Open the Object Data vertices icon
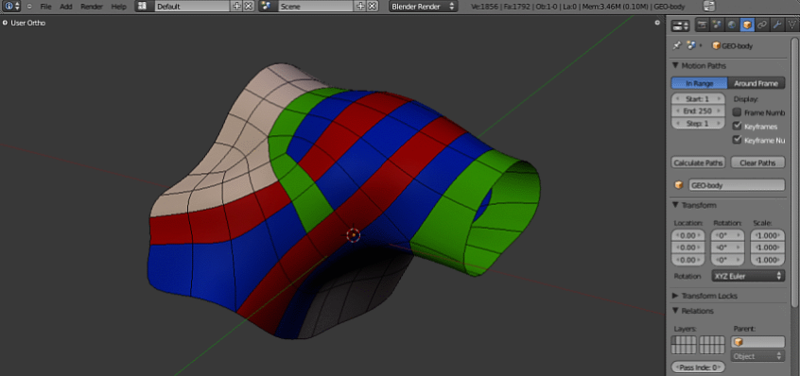 pos(792,25)
